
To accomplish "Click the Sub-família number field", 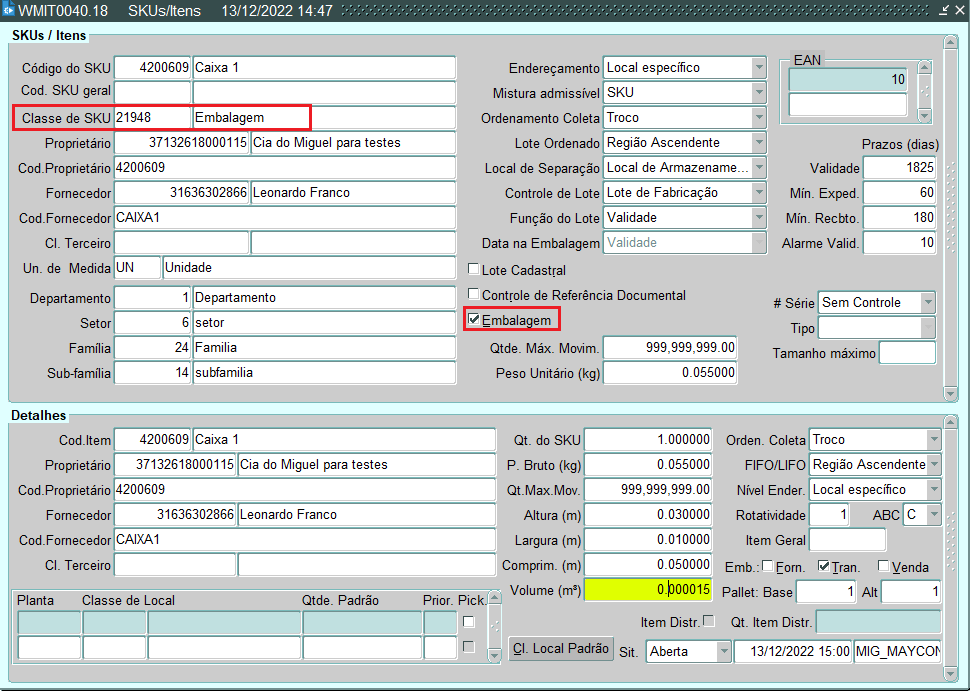I will click(x=153, y=373).
